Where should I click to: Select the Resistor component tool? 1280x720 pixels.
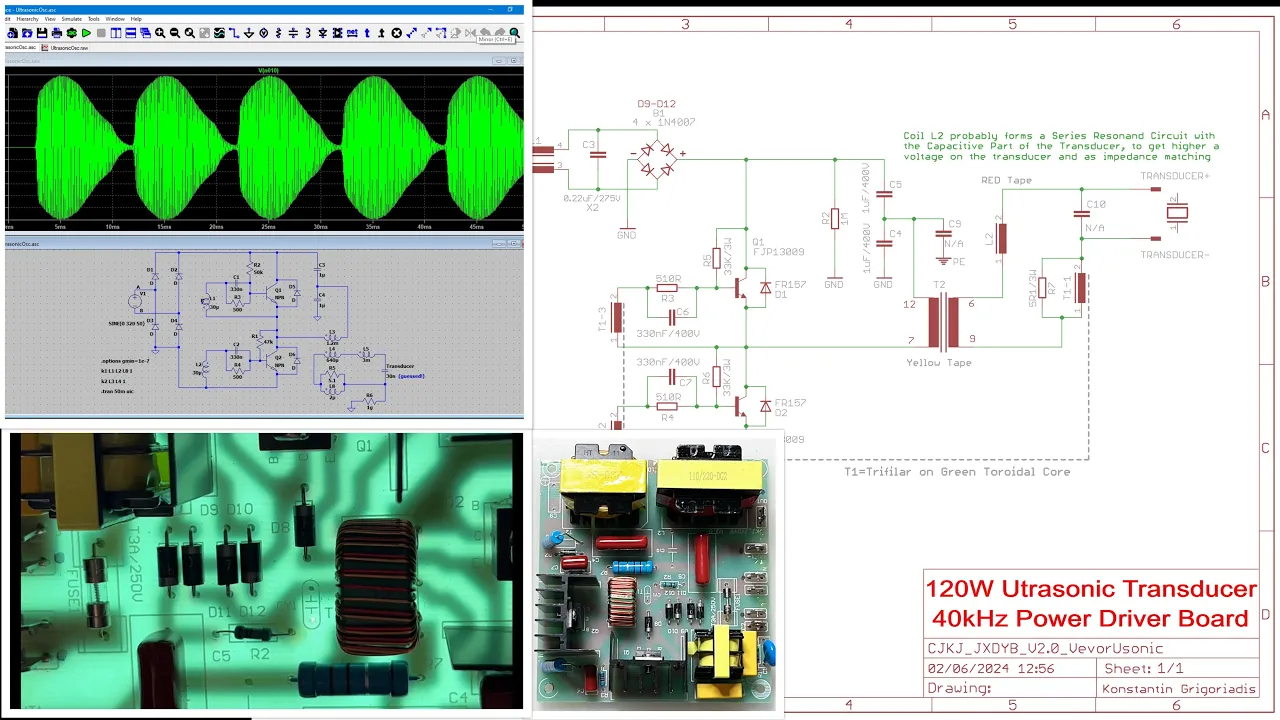[x=279, y=33]
